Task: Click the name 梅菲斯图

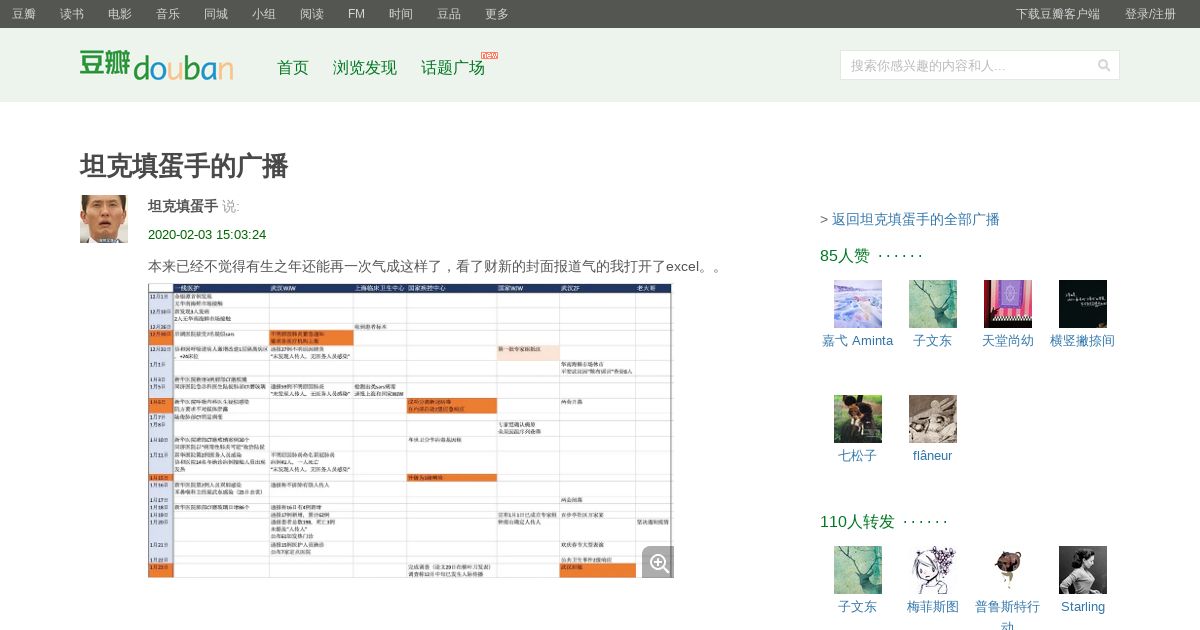Action: coord(933,607)
